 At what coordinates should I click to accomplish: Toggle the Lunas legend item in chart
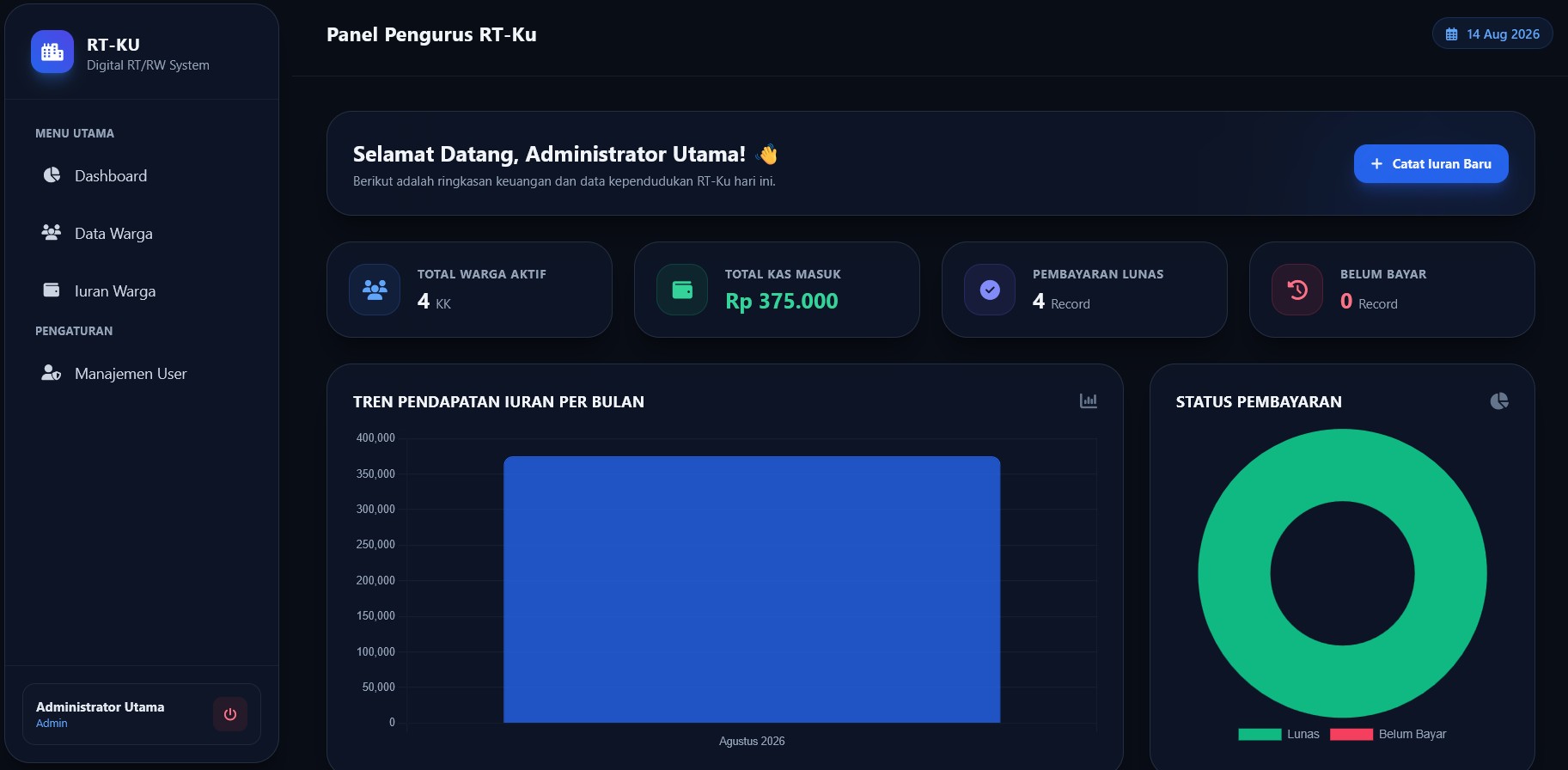coord(1278,734)
